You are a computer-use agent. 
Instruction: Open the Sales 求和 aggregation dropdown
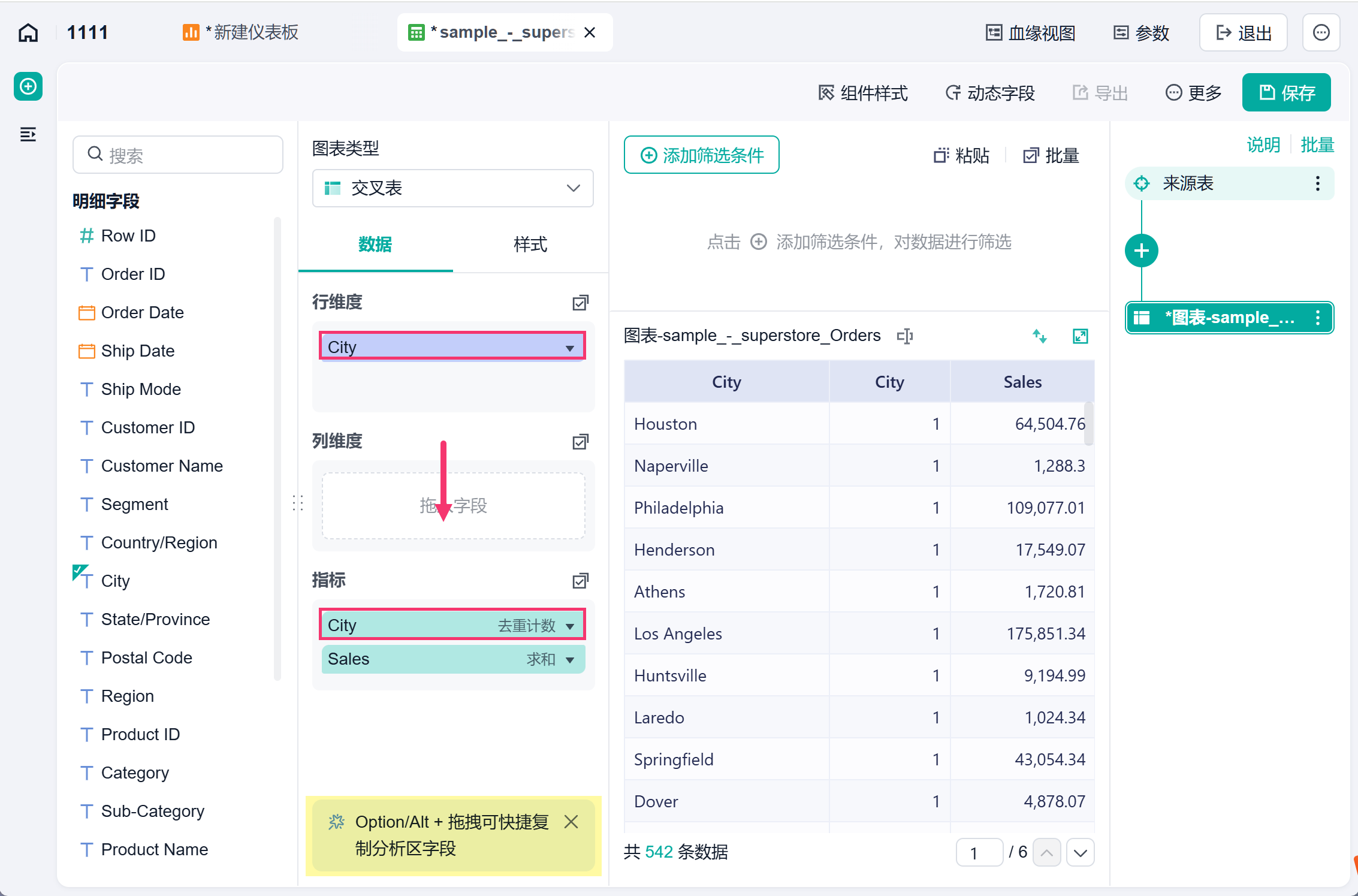pos(570,660)
